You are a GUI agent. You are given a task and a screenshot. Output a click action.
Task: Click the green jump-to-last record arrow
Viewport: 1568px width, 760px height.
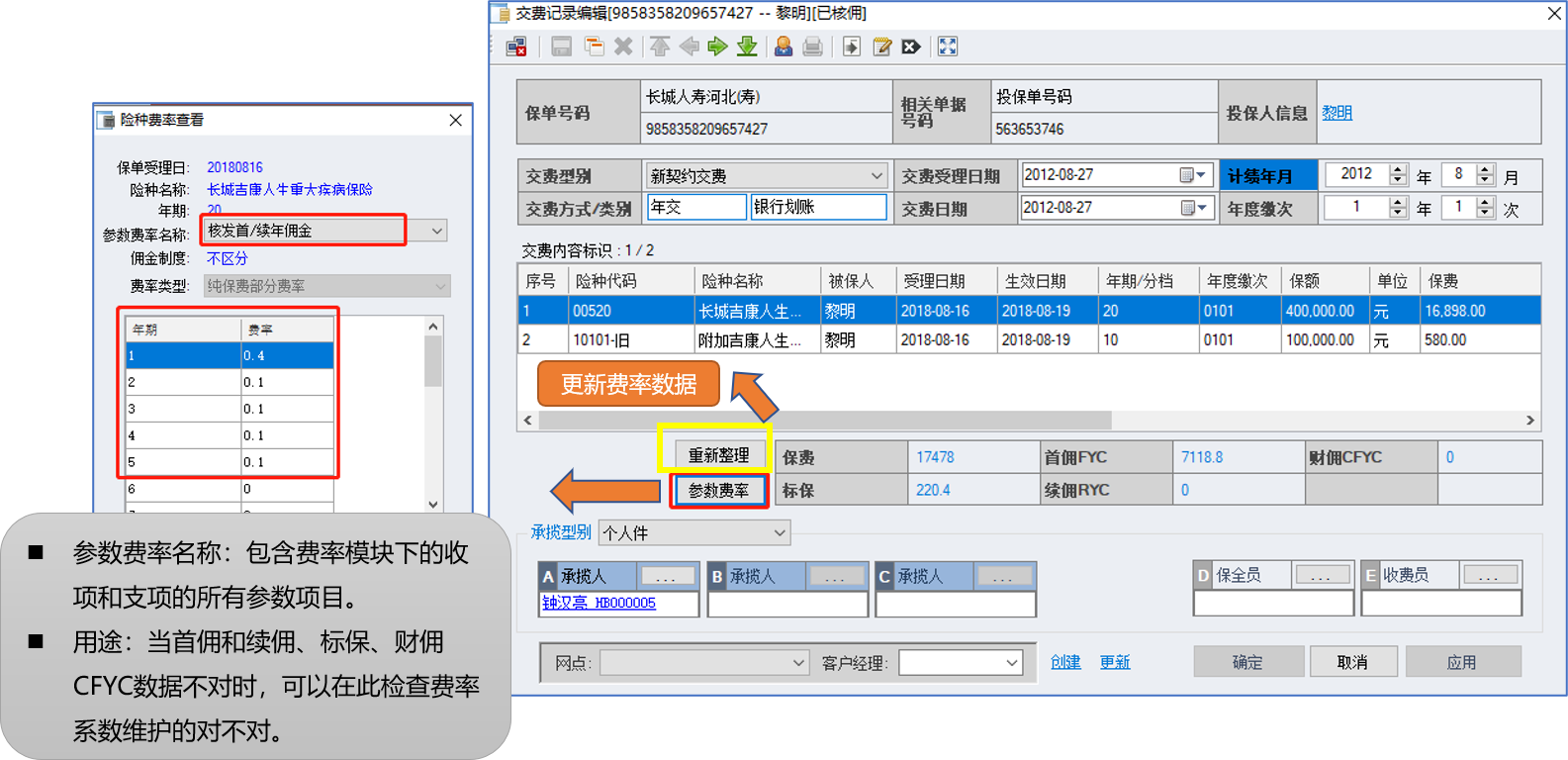point(747,47)
